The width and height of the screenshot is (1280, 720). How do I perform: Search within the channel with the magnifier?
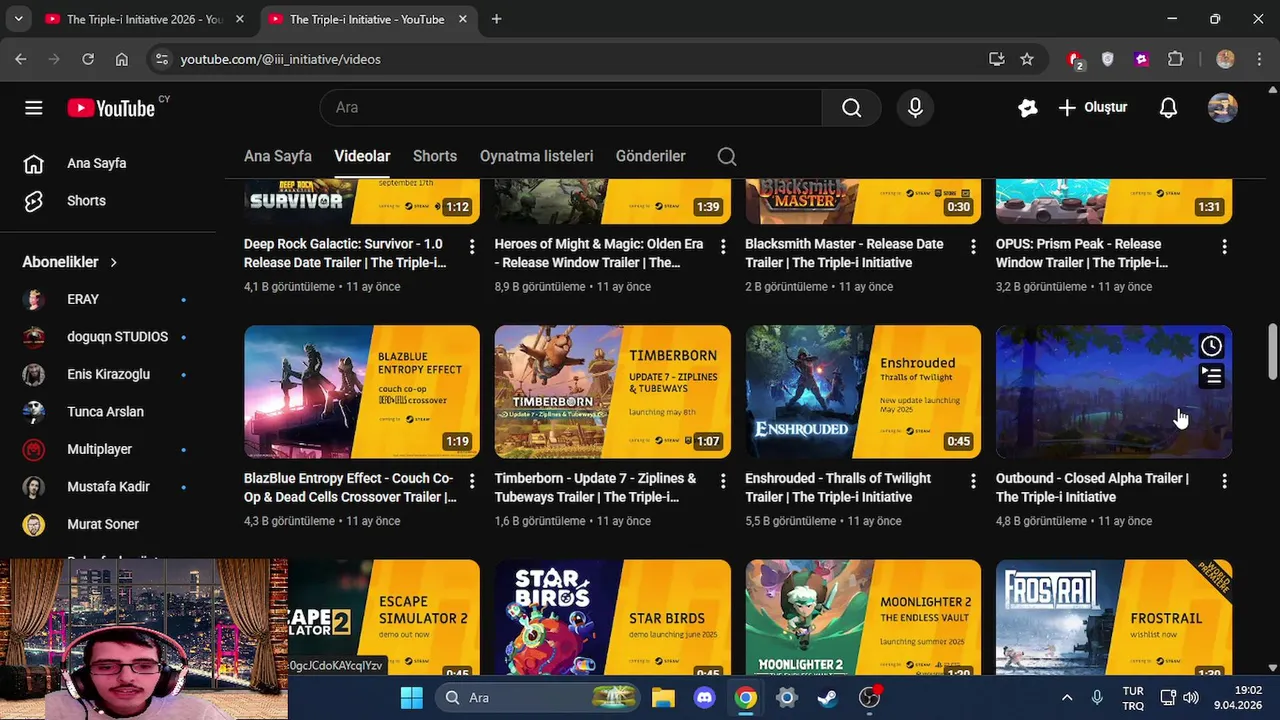tap(727, 156)
